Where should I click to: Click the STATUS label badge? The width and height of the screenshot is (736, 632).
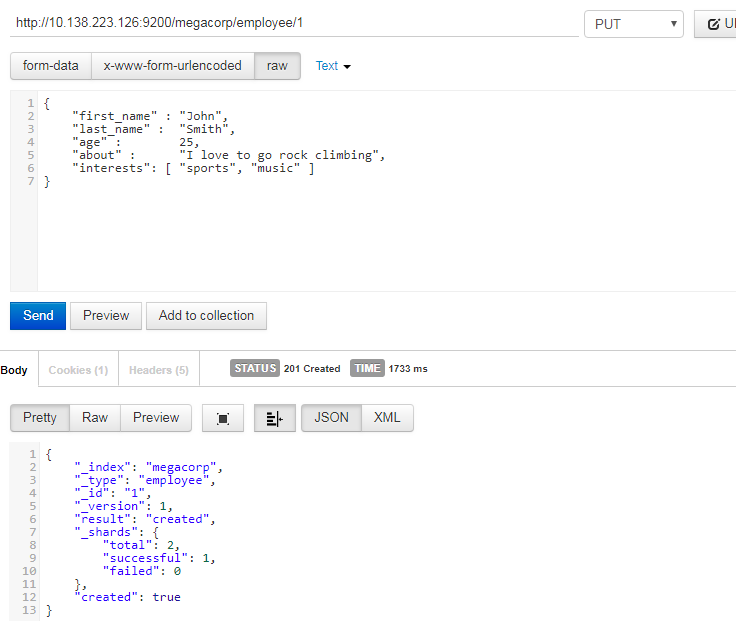tap(255, 368)
